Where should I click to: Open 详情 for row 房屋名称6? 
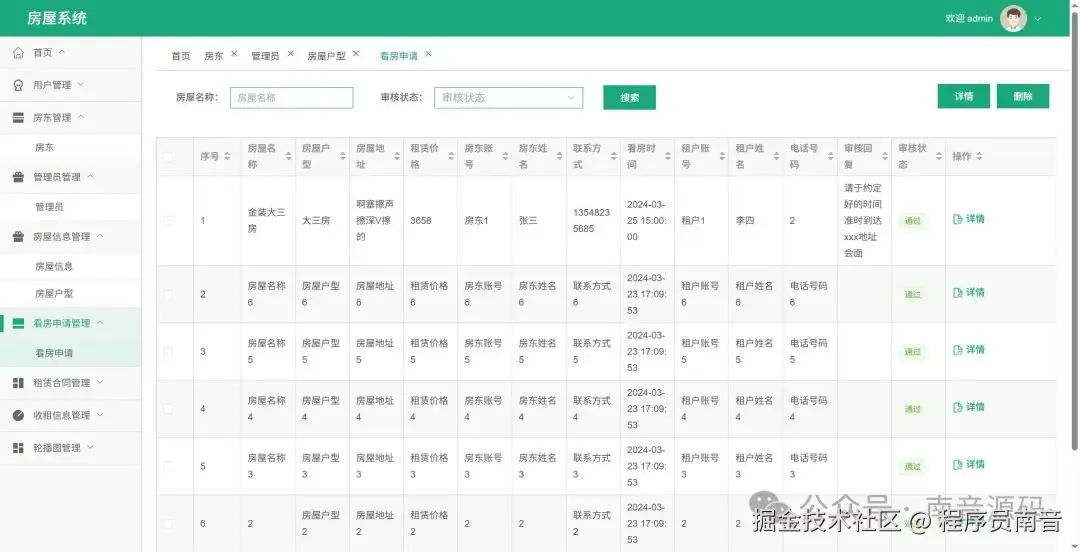tap(968, 293)
